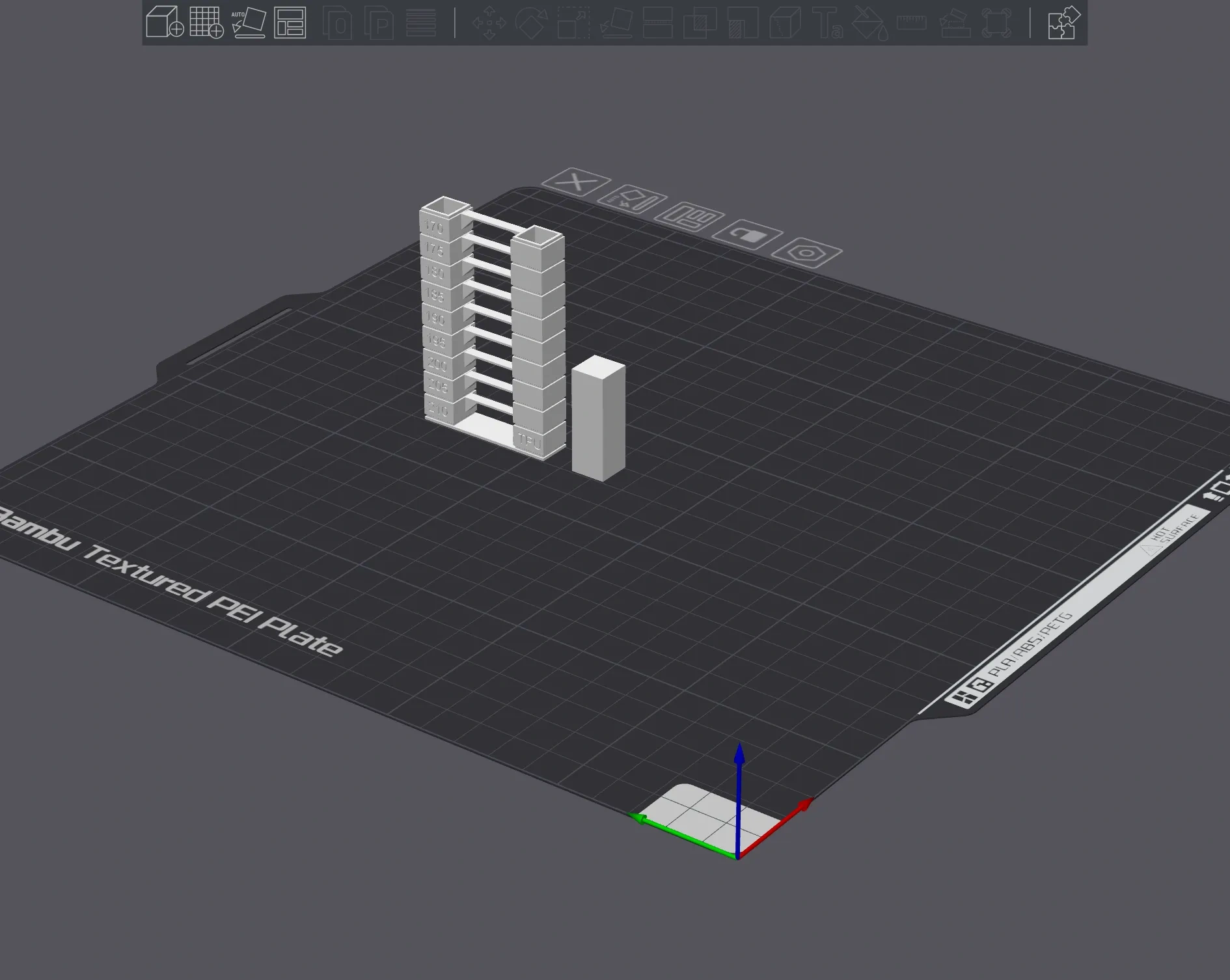The width and height of the screenshot is (1230, 980).
Task: Click the Add model cube icon
Action: [x=164, y=22]
